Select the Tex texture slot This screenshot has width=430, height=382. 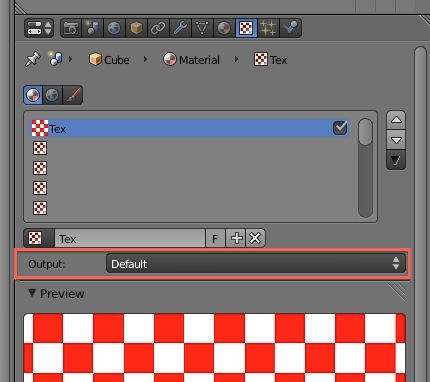189,128
